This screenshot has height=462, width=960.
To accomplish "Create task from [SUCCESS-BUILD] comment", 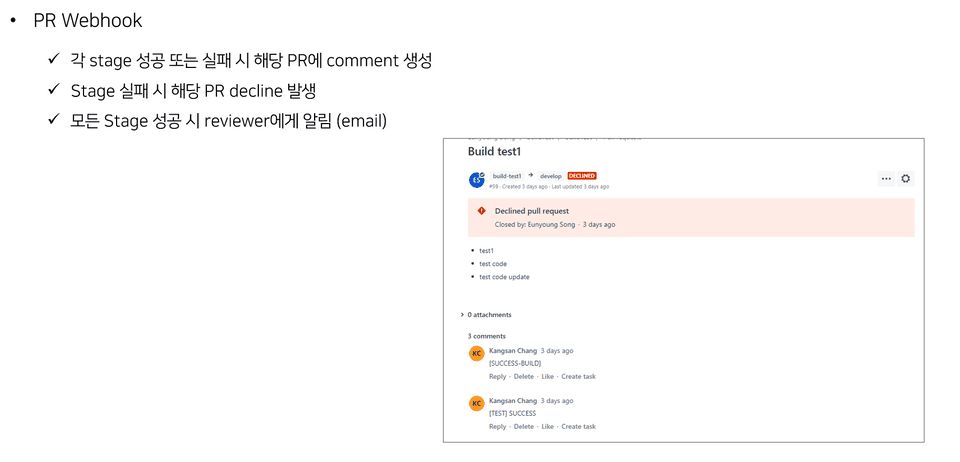I will 578,377.
